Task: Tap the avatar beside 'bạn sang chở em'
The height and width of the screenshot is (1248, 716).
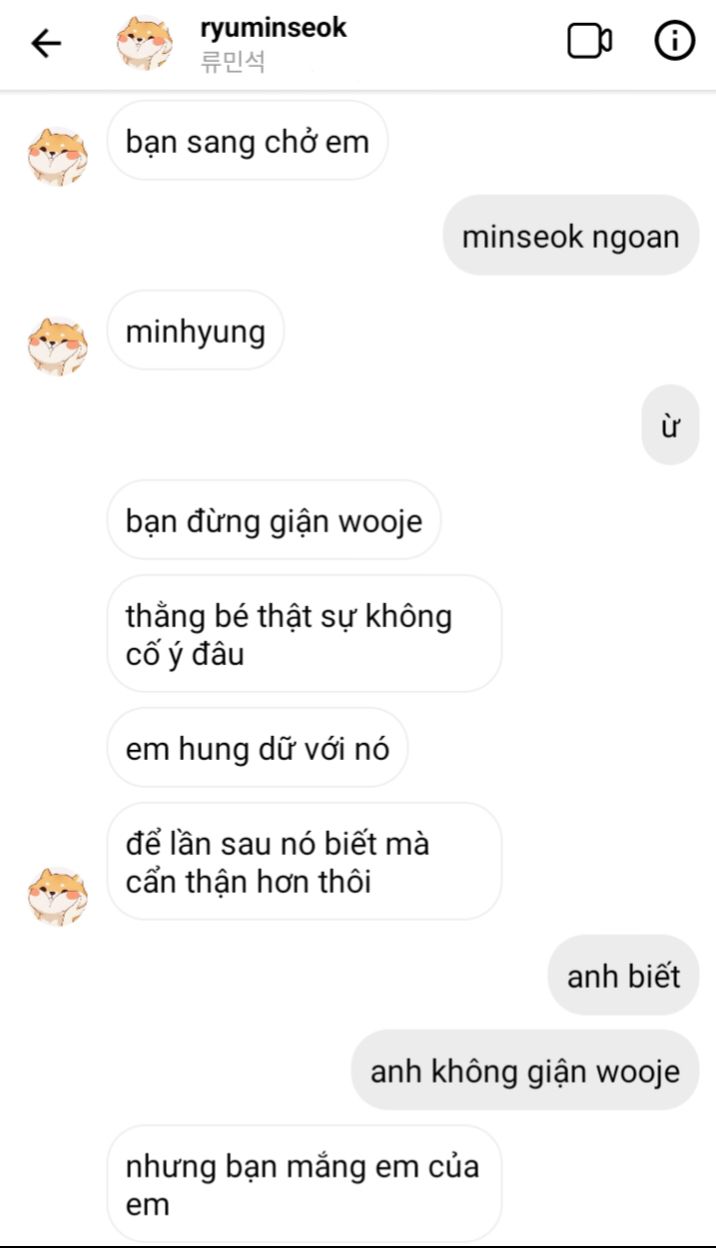Action: (x=57, y=156)
